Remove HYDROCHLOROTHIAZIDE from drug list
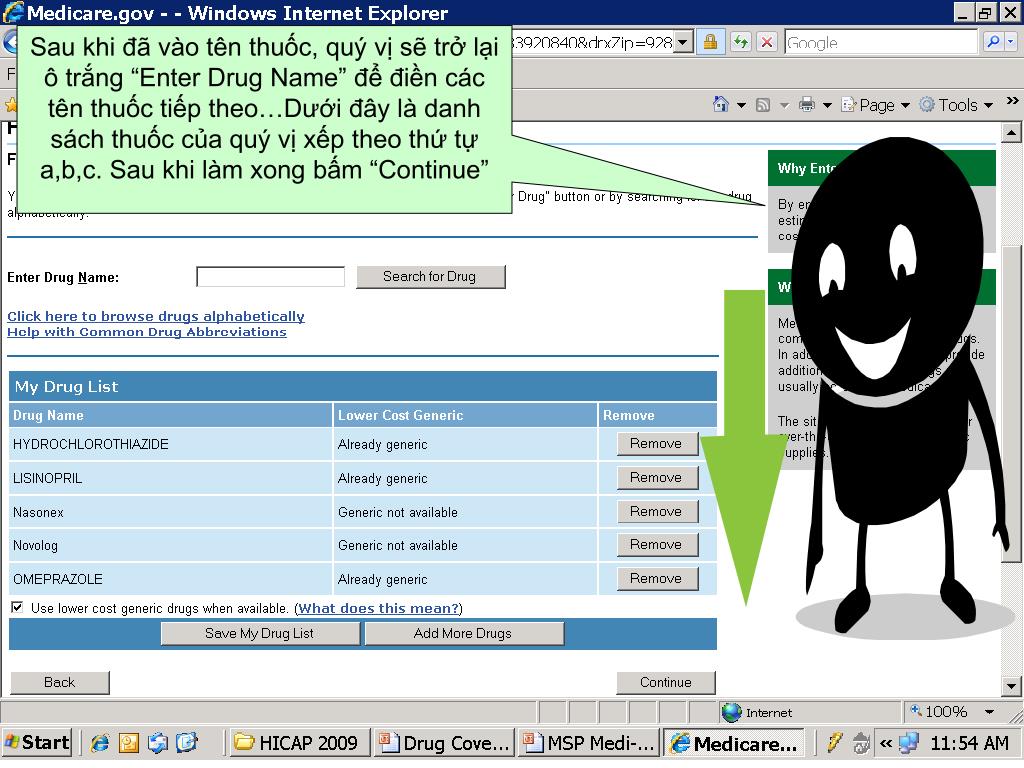The width and height of the screenshot is (1024, 768). pos(657,443)
